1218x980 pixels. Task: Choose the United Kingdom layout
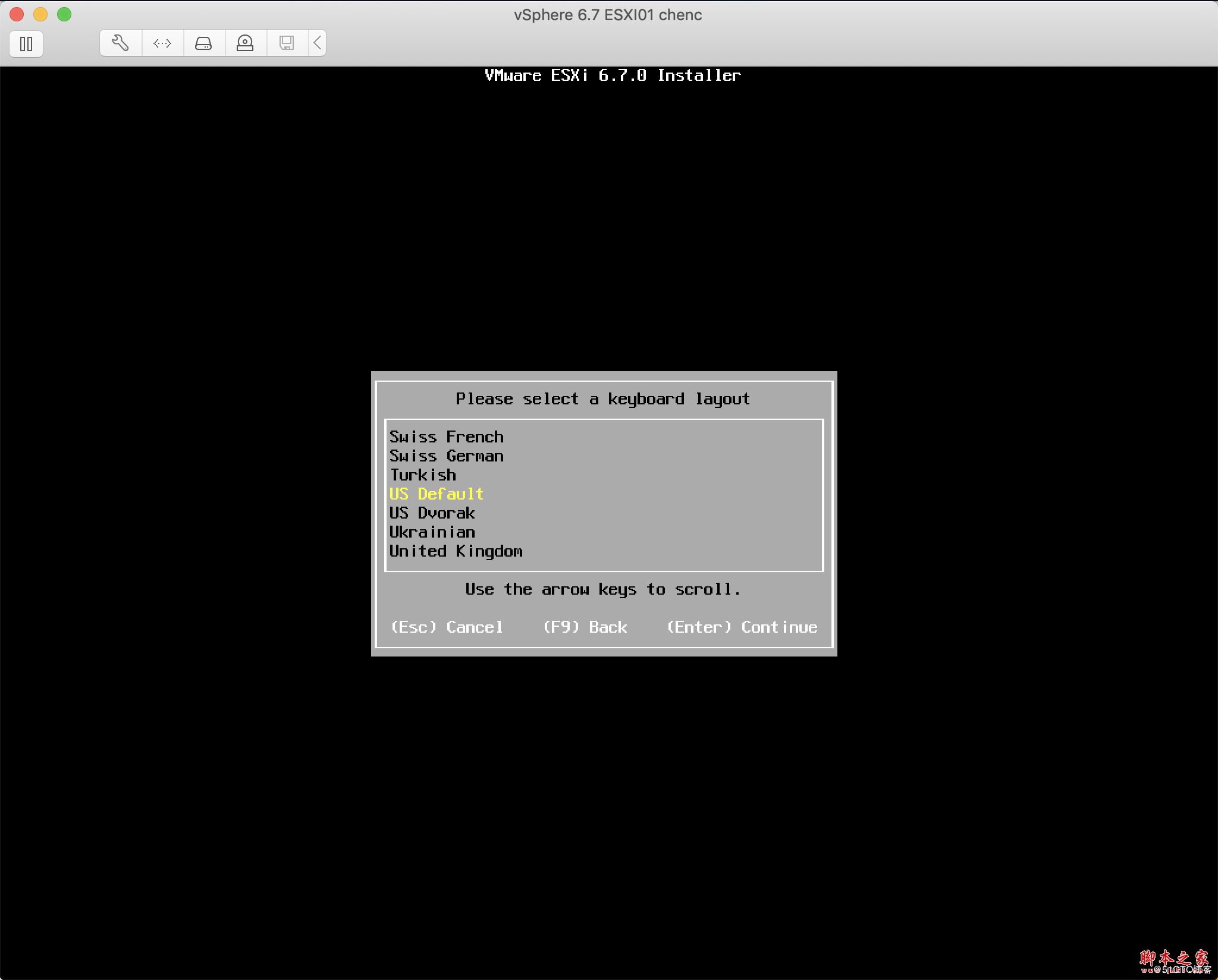[x=456, y=551]
